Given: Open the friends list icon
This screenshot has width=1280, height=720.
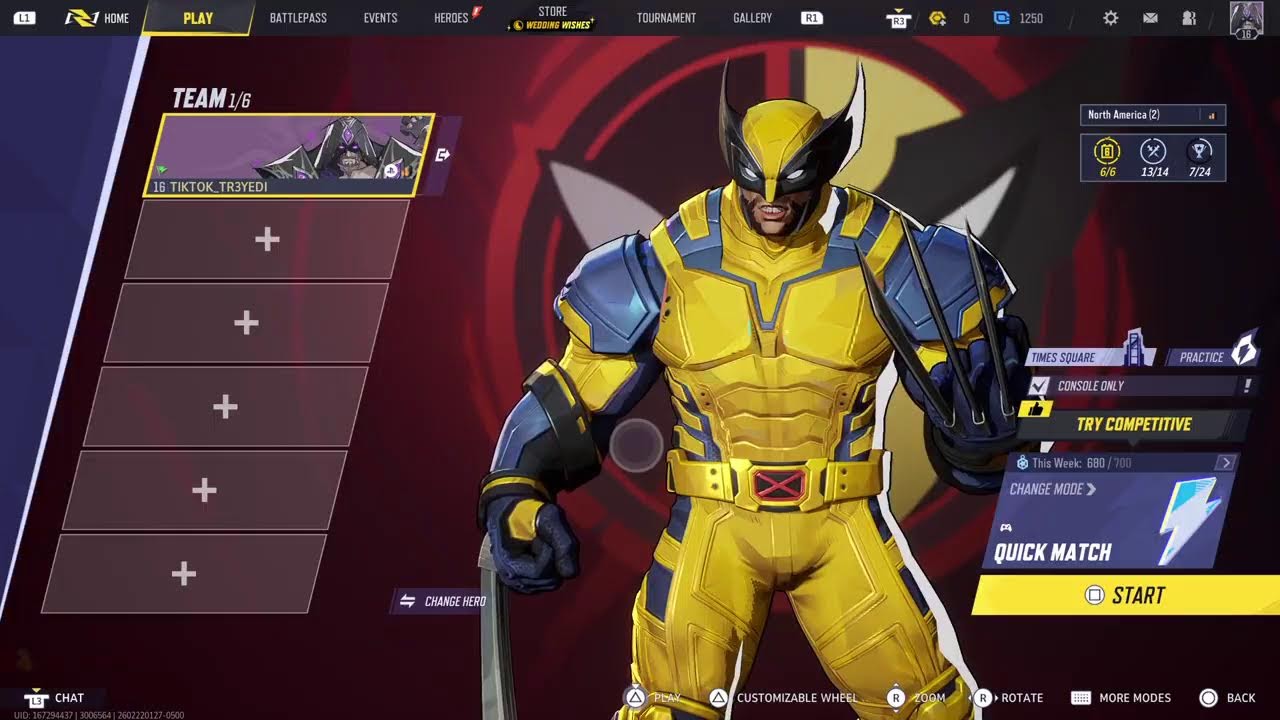Looking at the screenshot, I should pyautogui.click(x=1189, y=18).
